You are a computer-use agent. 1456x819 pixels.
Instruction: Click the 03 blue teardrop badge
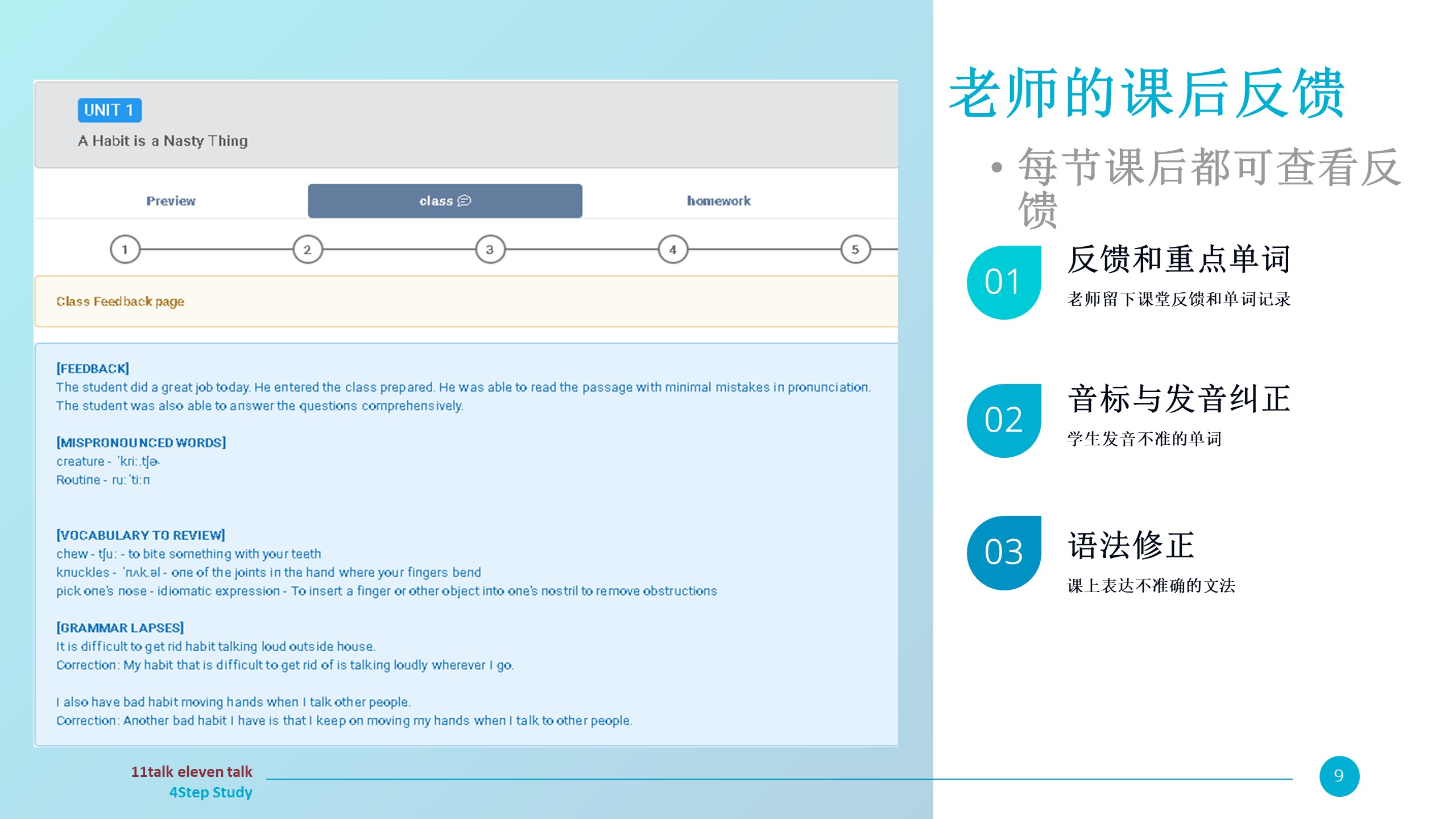point(1004,552)
